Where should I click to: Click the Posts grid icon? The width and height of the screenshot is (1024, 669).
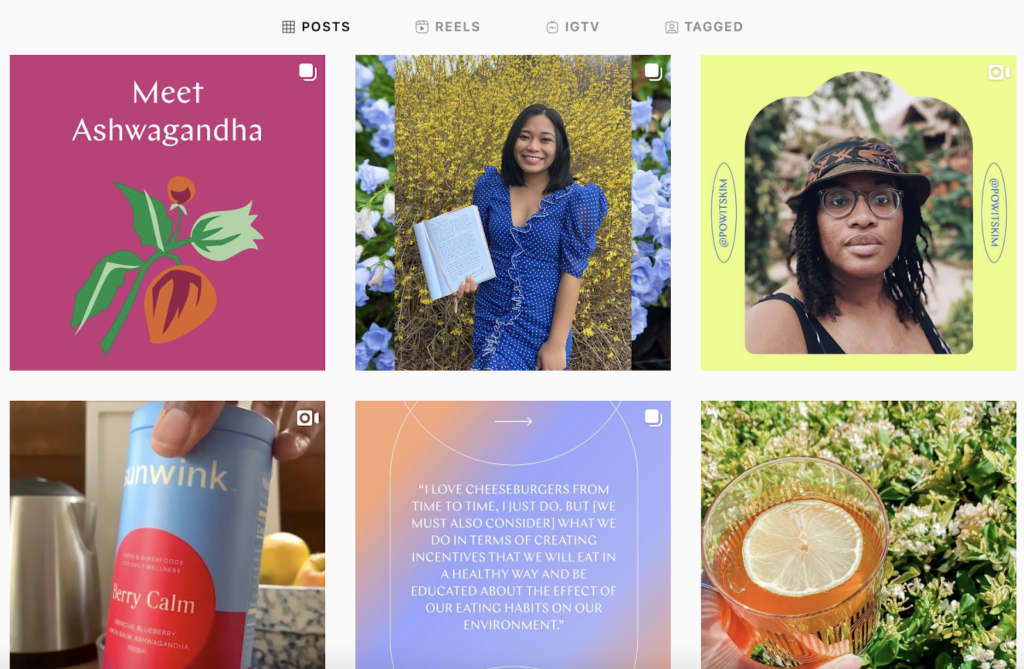pyautogui.click(x=288, y=27)
